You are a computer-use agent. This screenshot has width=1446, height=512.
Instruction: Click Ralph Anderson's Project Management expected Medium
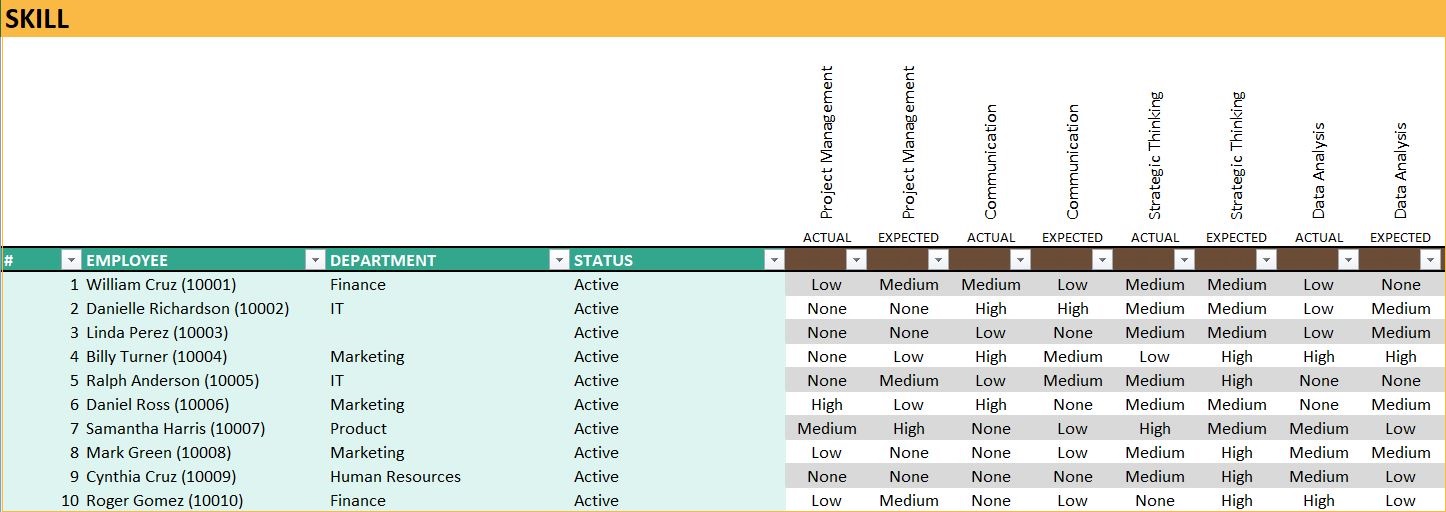tap(909, 380)
